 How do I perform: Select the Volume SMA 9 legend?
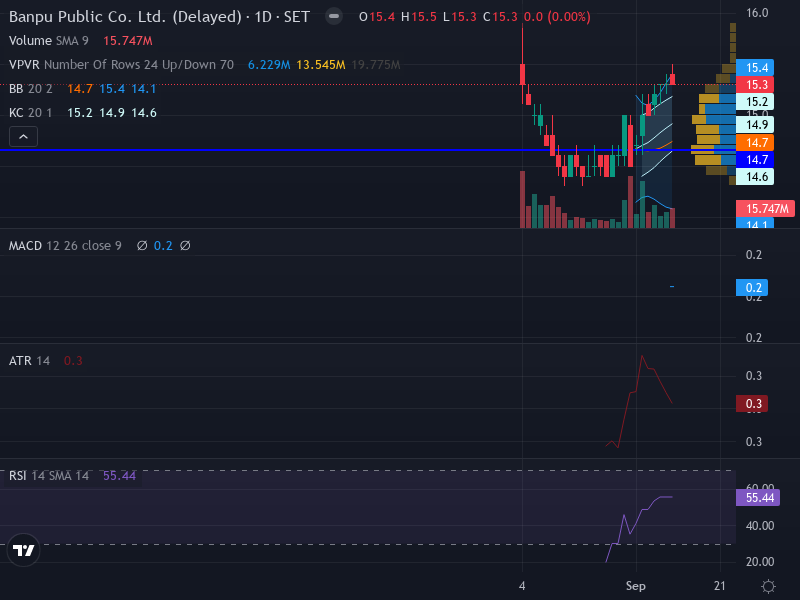[48, 41]
